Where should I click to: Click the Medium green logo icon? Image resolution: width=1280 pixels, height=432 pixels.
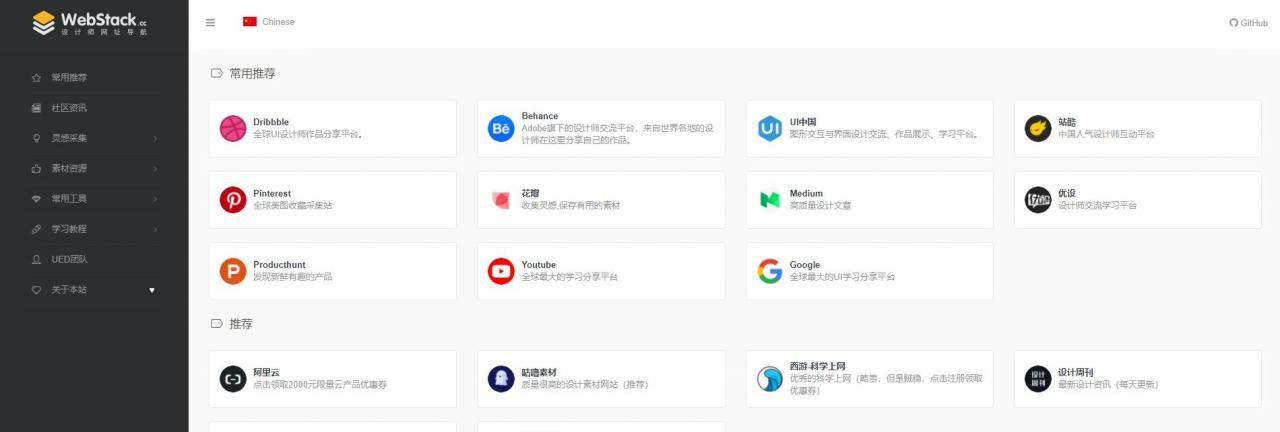point(769,200)
